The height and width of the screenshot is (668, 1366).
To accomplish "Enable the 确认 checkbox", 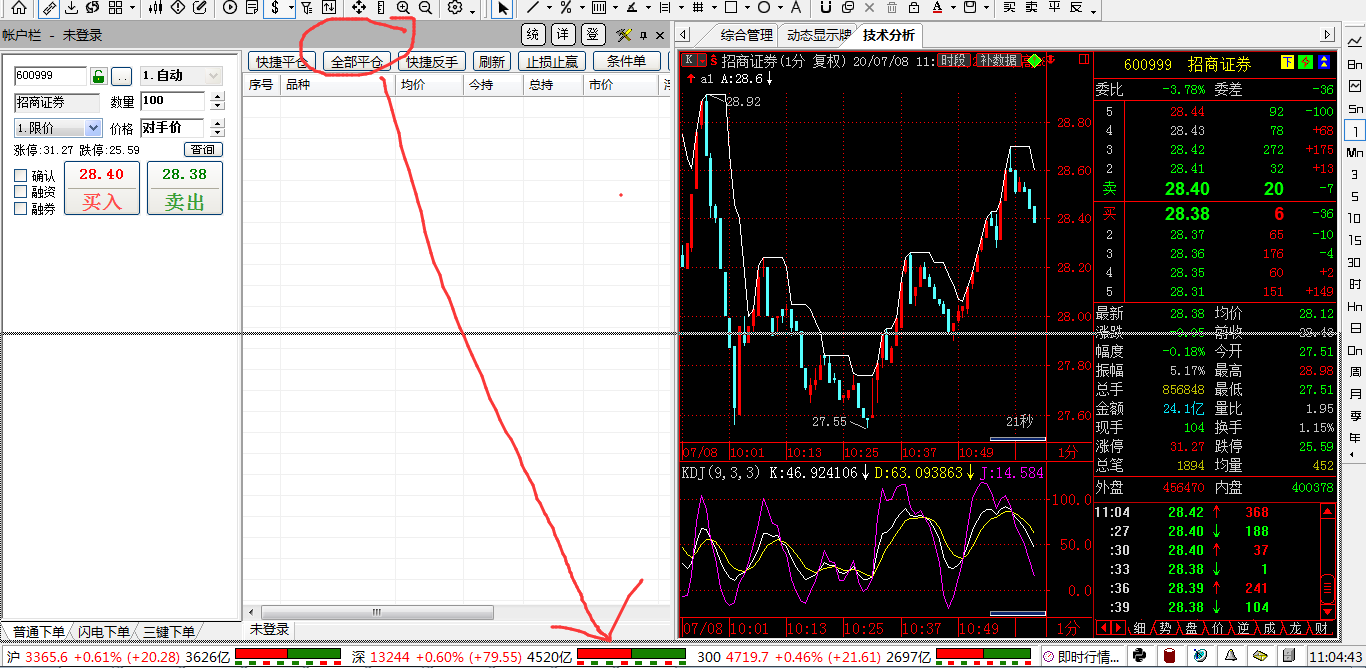I will click(21, 176).
